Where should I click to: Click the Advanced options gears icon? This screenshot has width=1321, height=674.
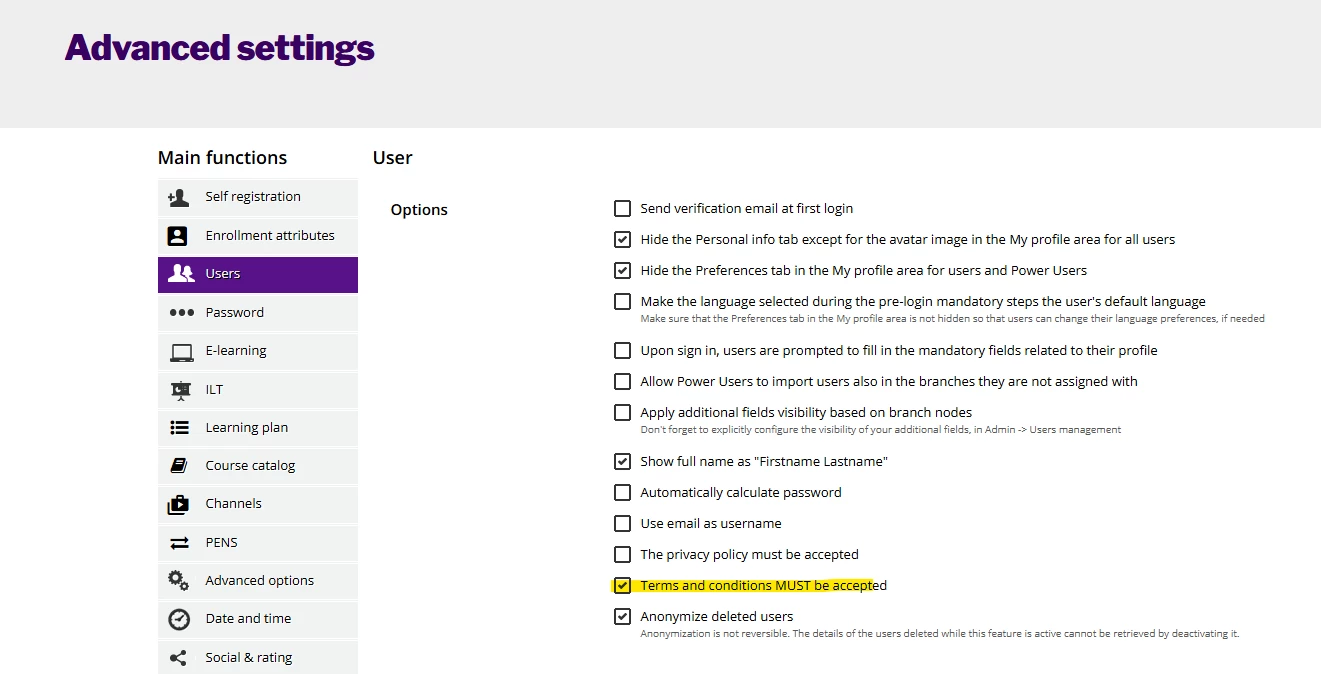pyautogui.click(x=179, y=581)
